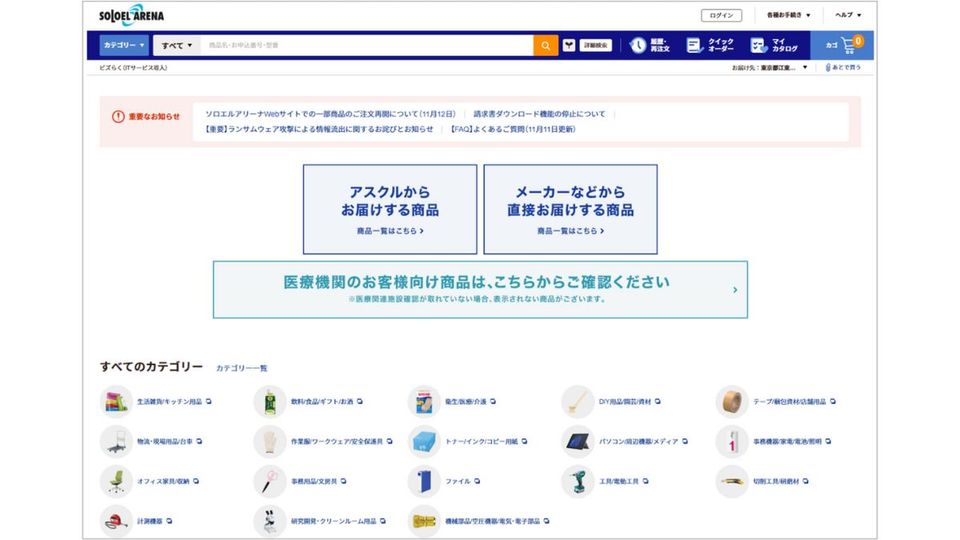The width and height of the screenshot is (960, 540).
Task: Click the orange search magnifier button
Action: point(545,45)
